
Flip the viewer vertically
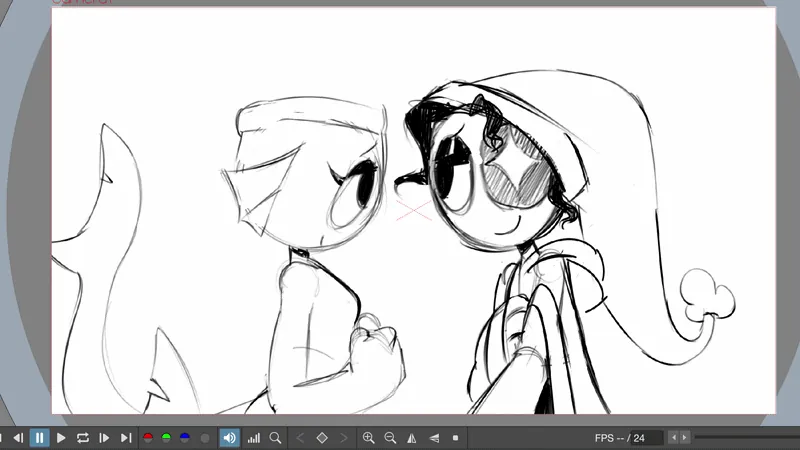pyautogui.click(x=434, y=438)
